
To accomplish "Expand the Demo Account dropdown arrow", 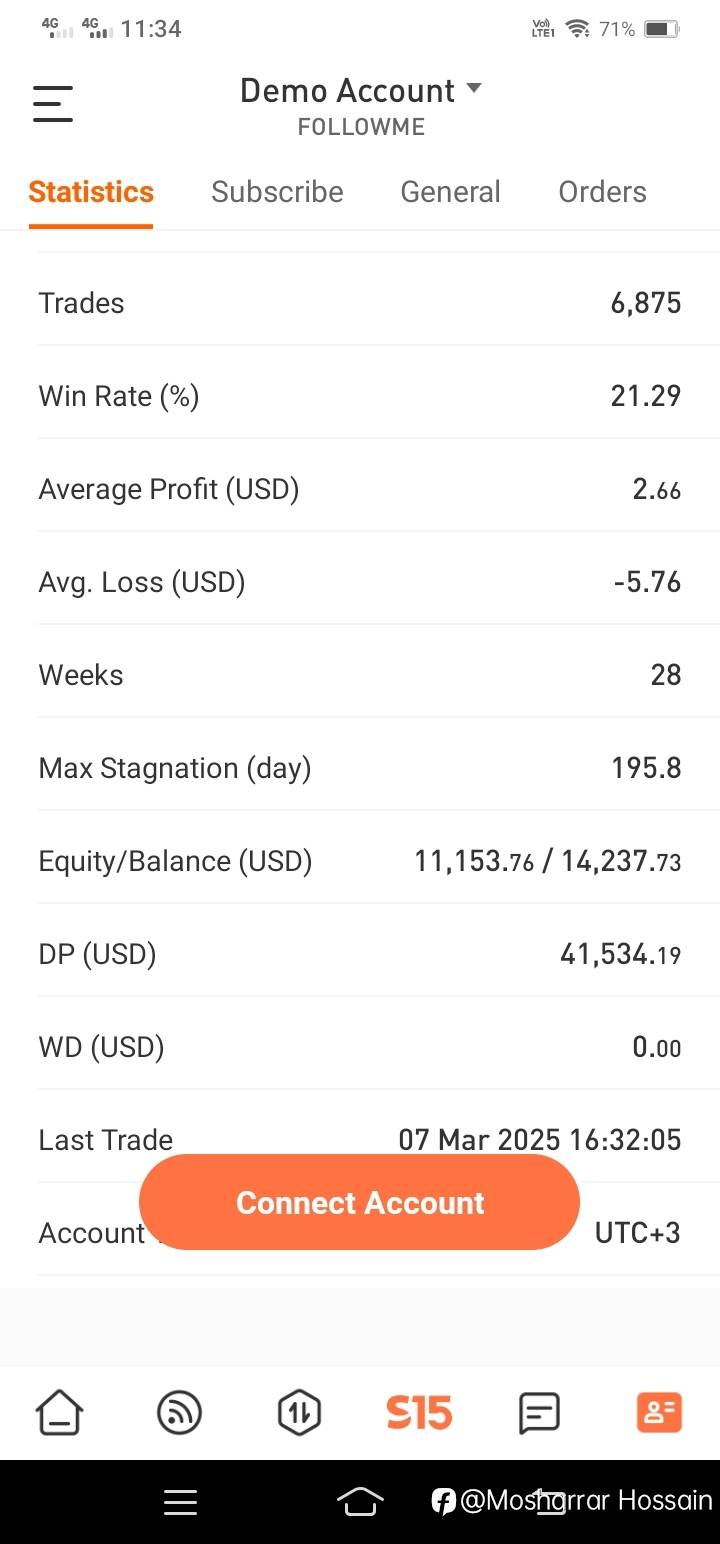I will coord(474,89).
